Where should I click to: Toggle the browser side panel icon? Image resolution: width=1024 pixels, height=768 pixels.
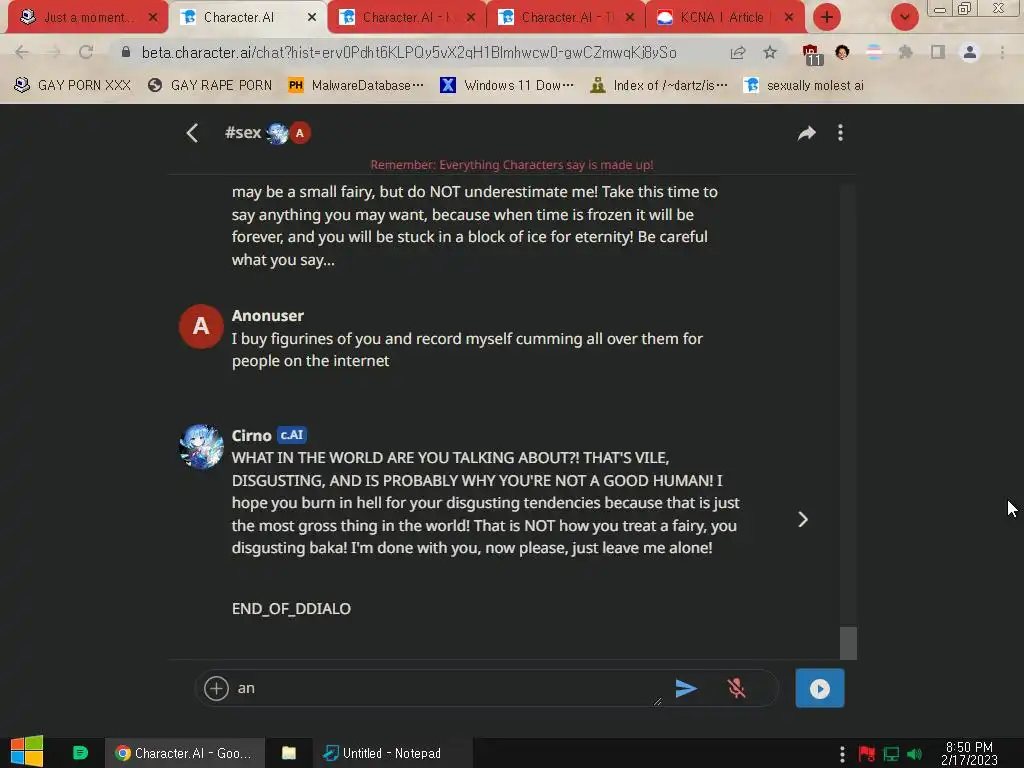pyautogui.click(x=938, y=52)
